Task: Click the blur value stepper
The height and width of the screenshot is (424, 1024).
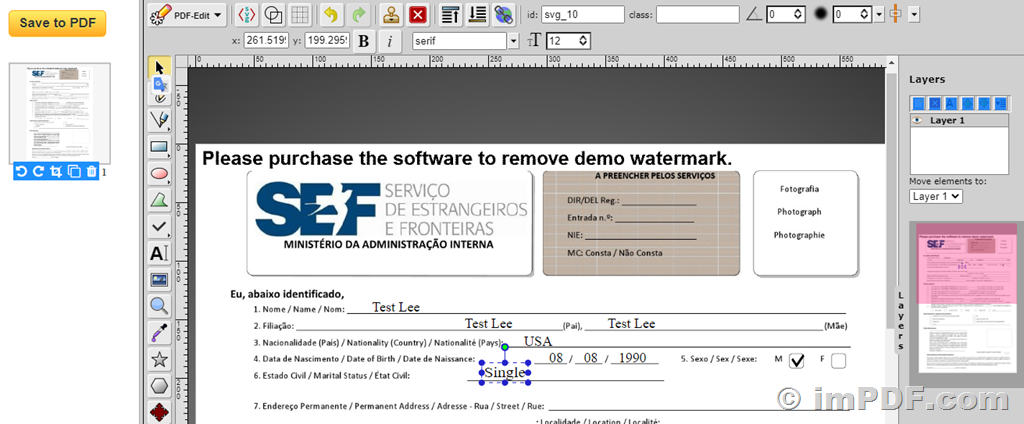Action: [x=852, y=14]
